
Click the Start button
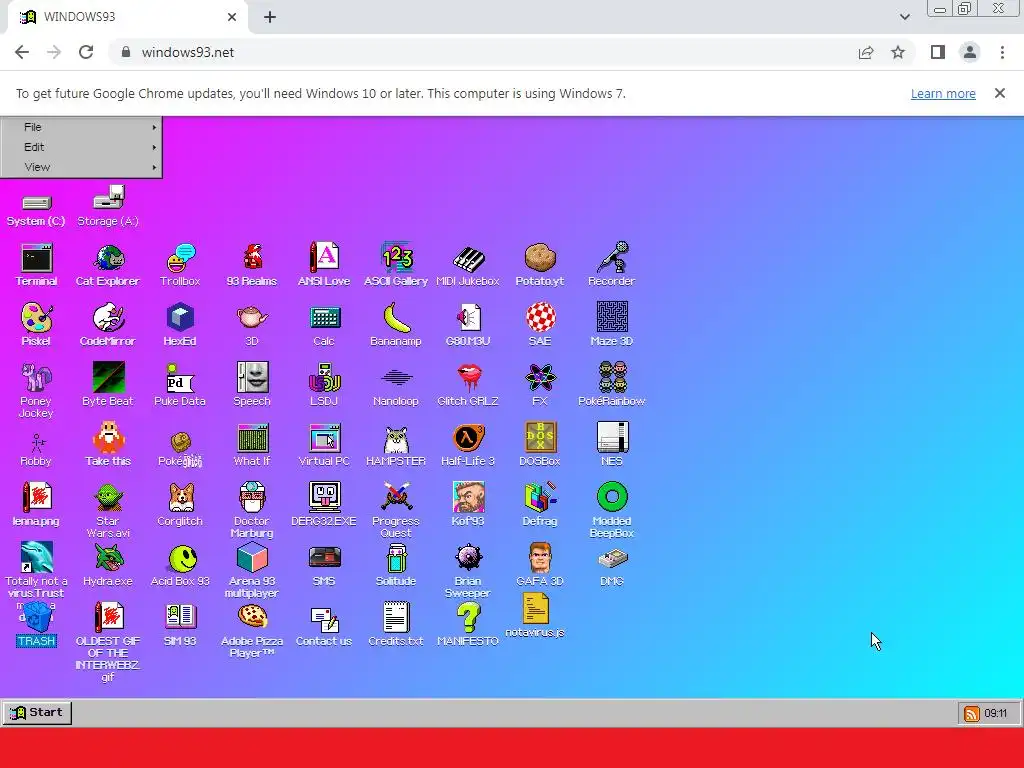click(x=37, y=712)
